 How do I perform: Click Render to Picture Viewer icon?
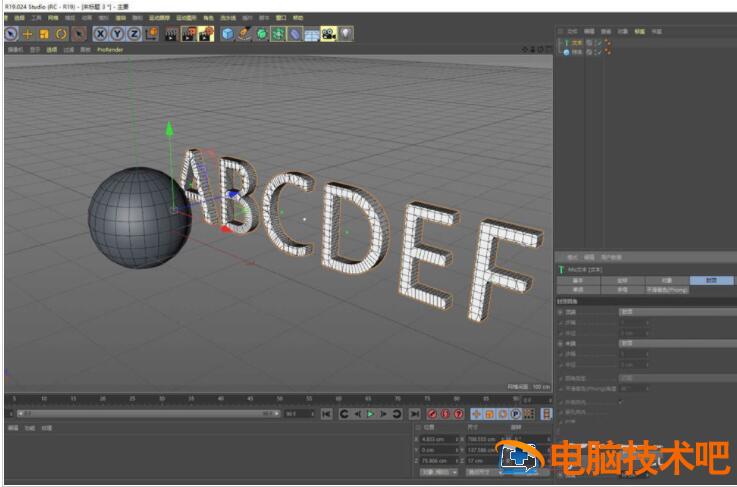point(189,34)
